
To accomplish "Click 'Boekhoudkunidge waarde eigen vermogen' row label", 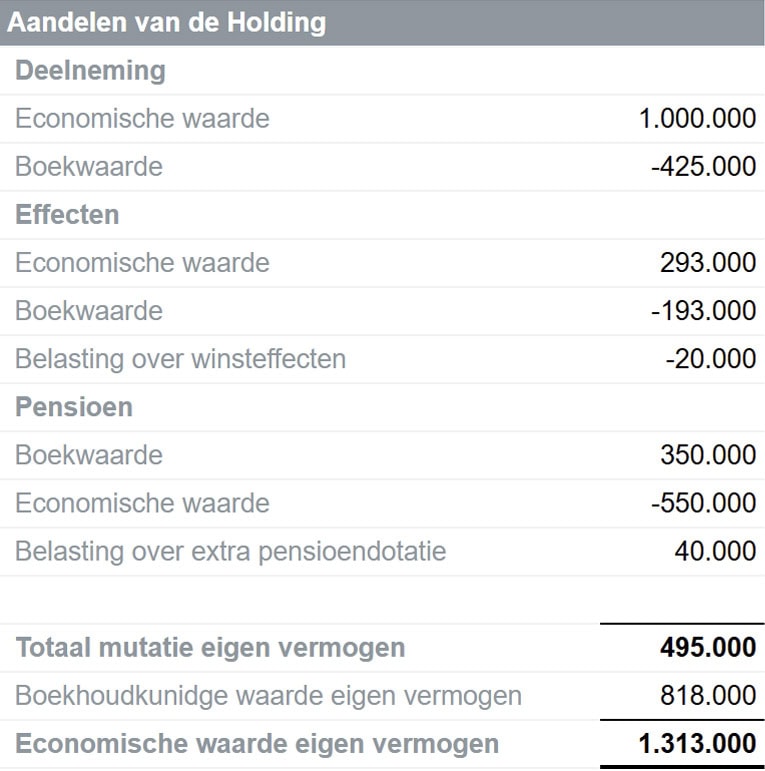I will (268, 695).
